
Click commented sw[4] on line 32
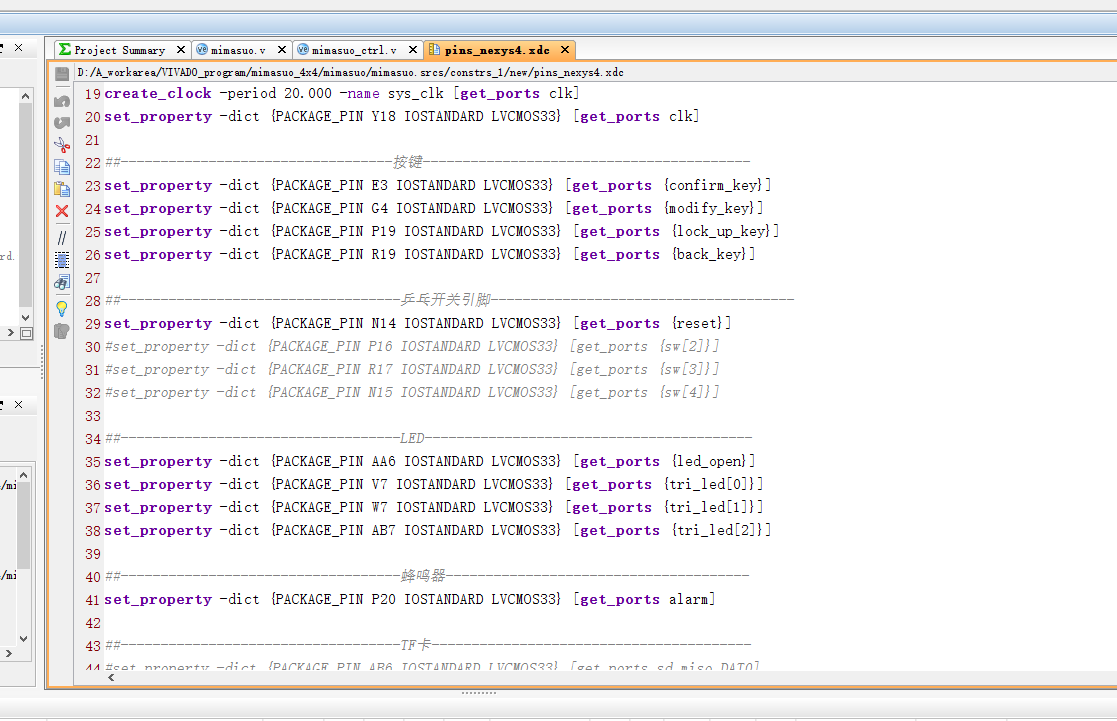click(x=685, y=393)
